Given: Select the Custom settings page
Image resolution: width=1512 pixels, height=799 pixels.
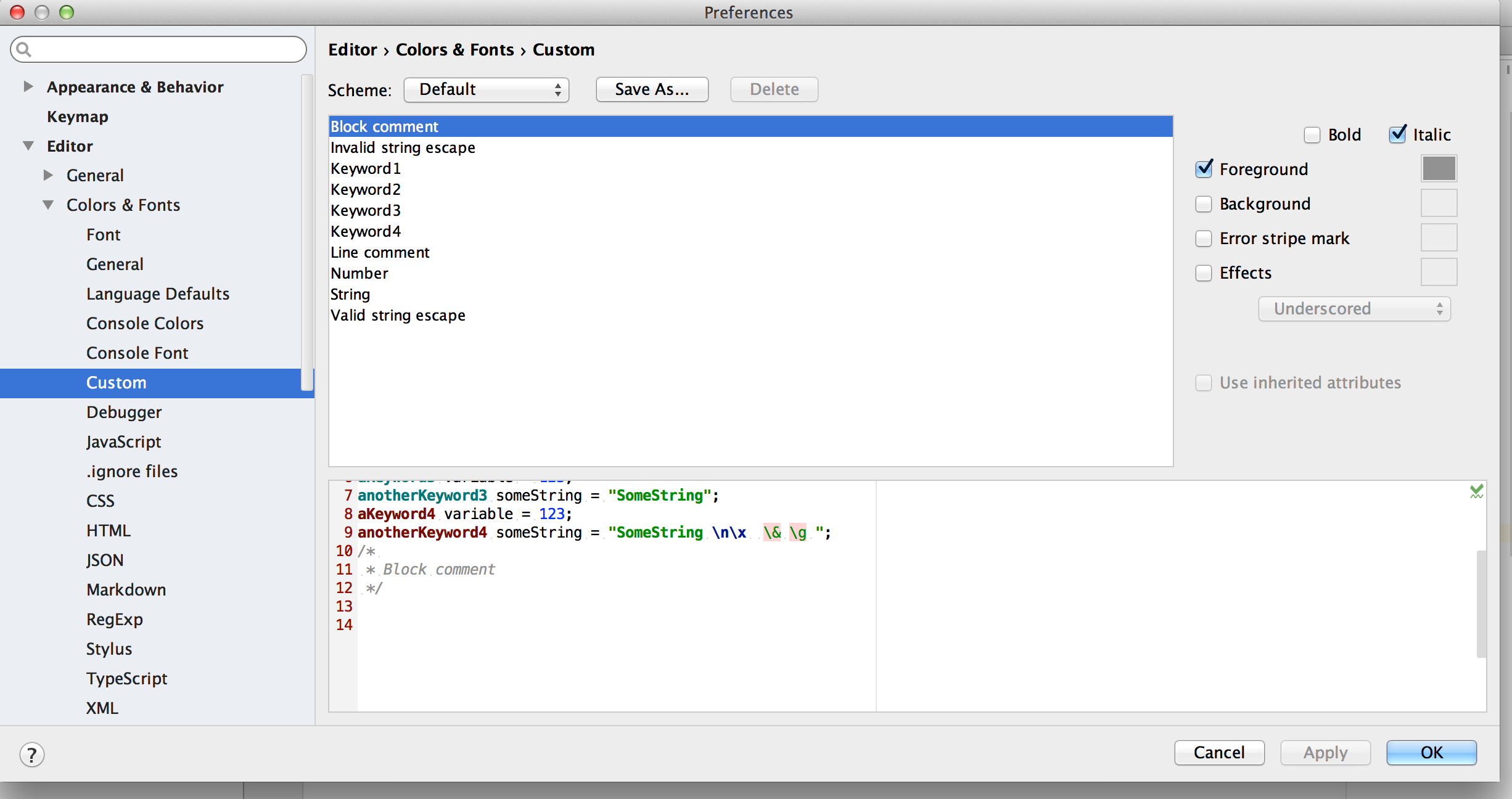Looking at the screenshot, I should point(157,383).
